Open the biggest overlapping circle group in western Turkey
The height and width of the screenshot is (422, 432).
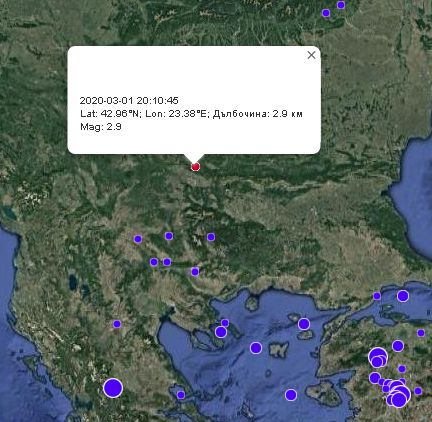(x=378, y=357)
